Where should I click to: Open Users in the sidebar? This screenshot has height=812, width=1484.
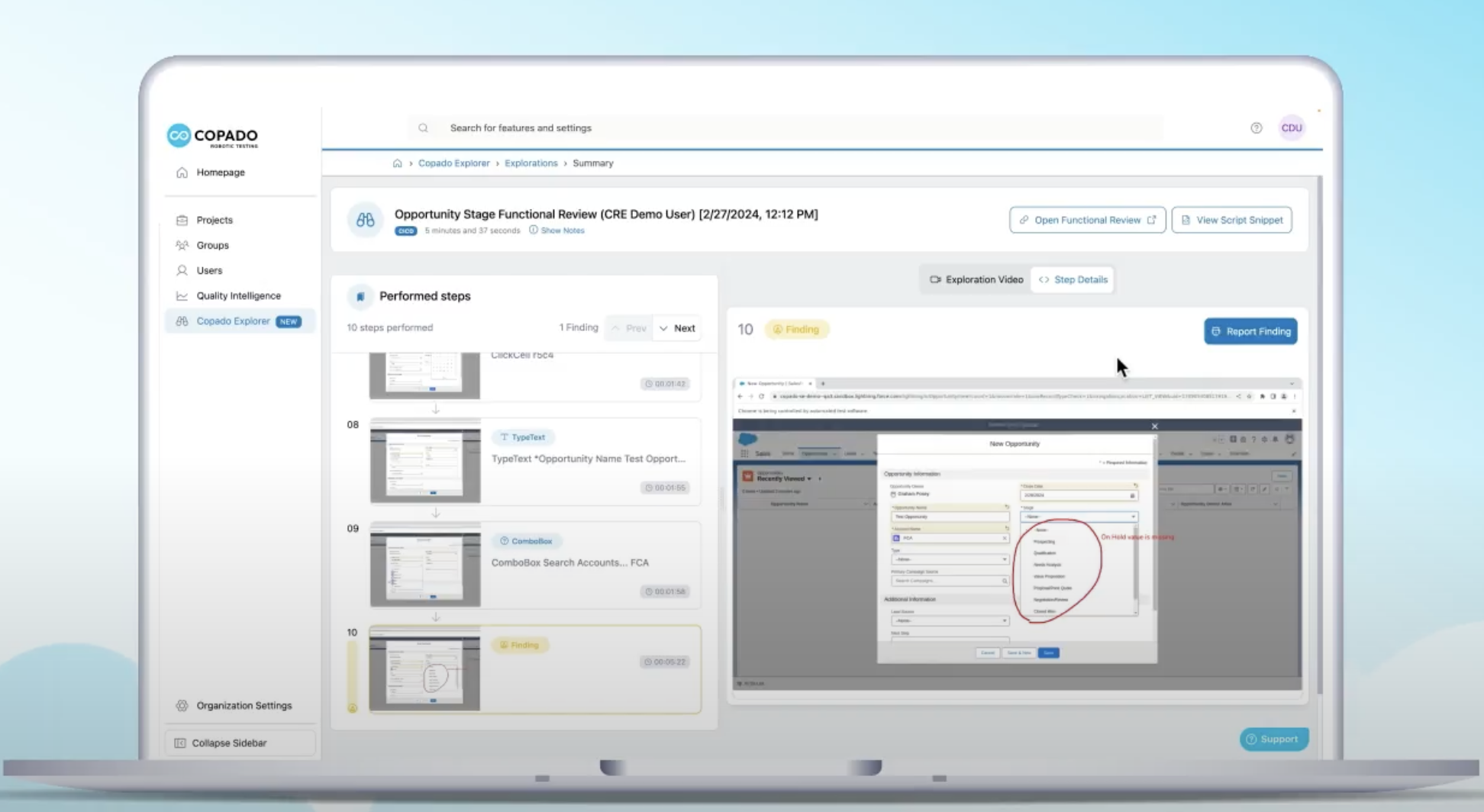click(x=209, y=270)
